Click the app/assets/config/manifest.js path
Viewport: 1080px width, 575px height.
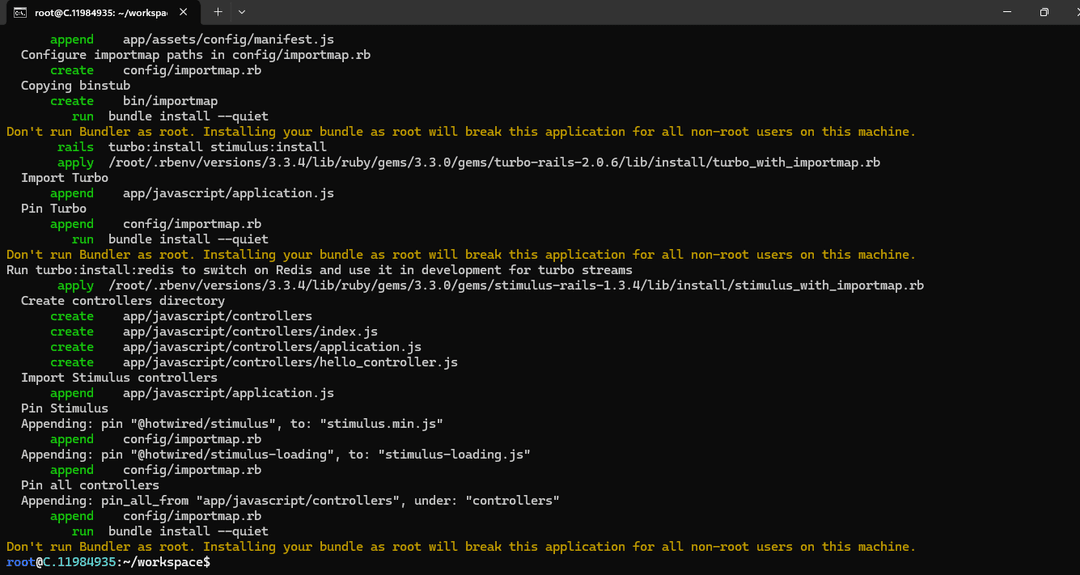(228, 39)
